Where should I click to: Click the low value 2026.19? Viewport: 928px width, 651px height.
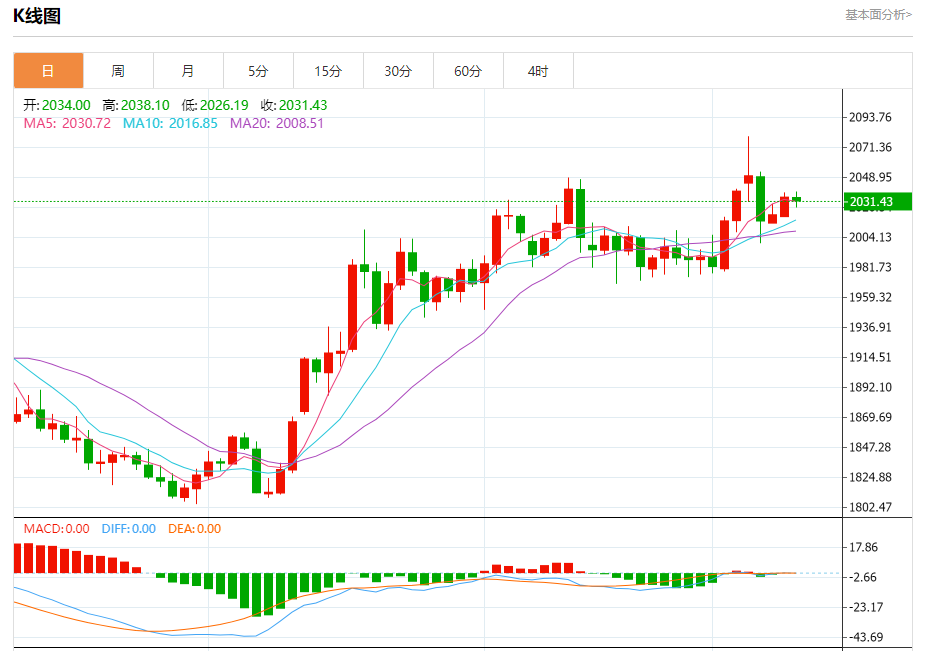pos(224,105)
